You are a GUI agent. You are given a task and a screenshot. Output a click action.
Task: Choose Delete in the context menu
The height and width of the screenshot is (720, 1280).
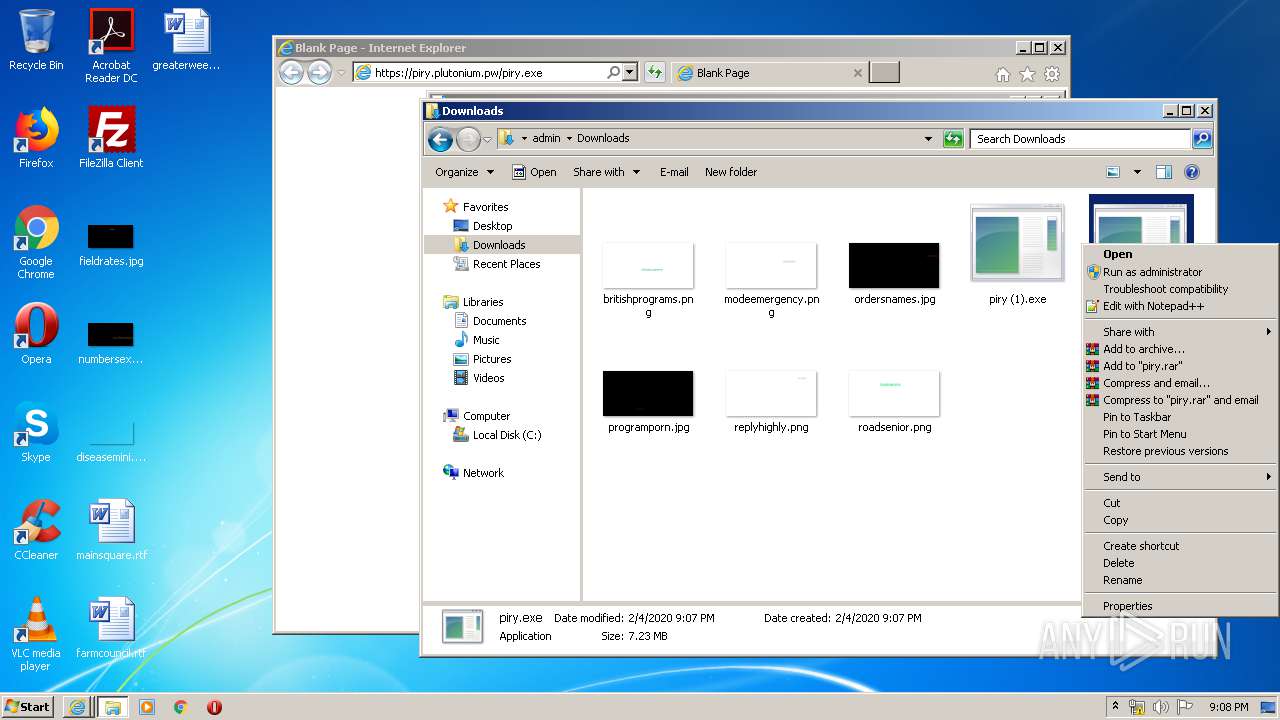pos(1180,563)
